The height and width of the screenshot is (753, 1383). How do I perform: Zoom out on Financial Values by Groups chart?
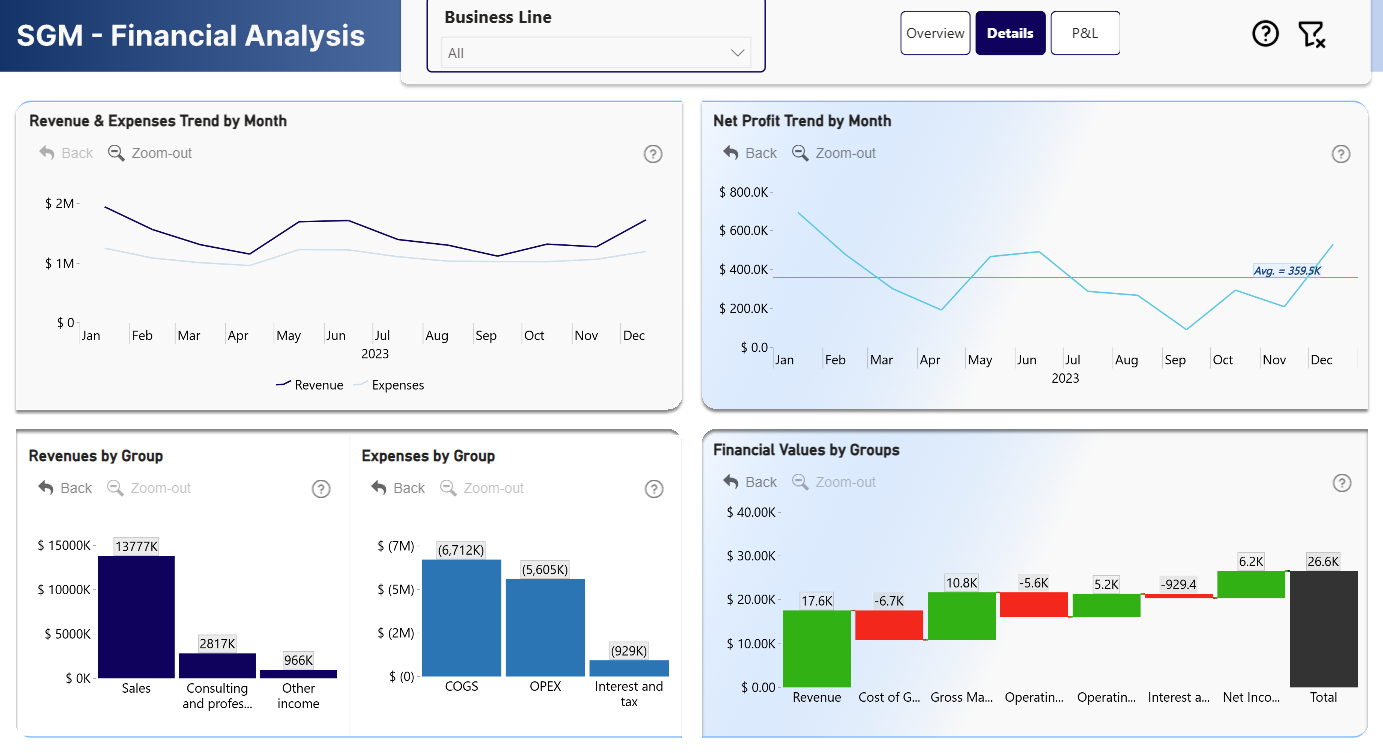pos(834,482)
